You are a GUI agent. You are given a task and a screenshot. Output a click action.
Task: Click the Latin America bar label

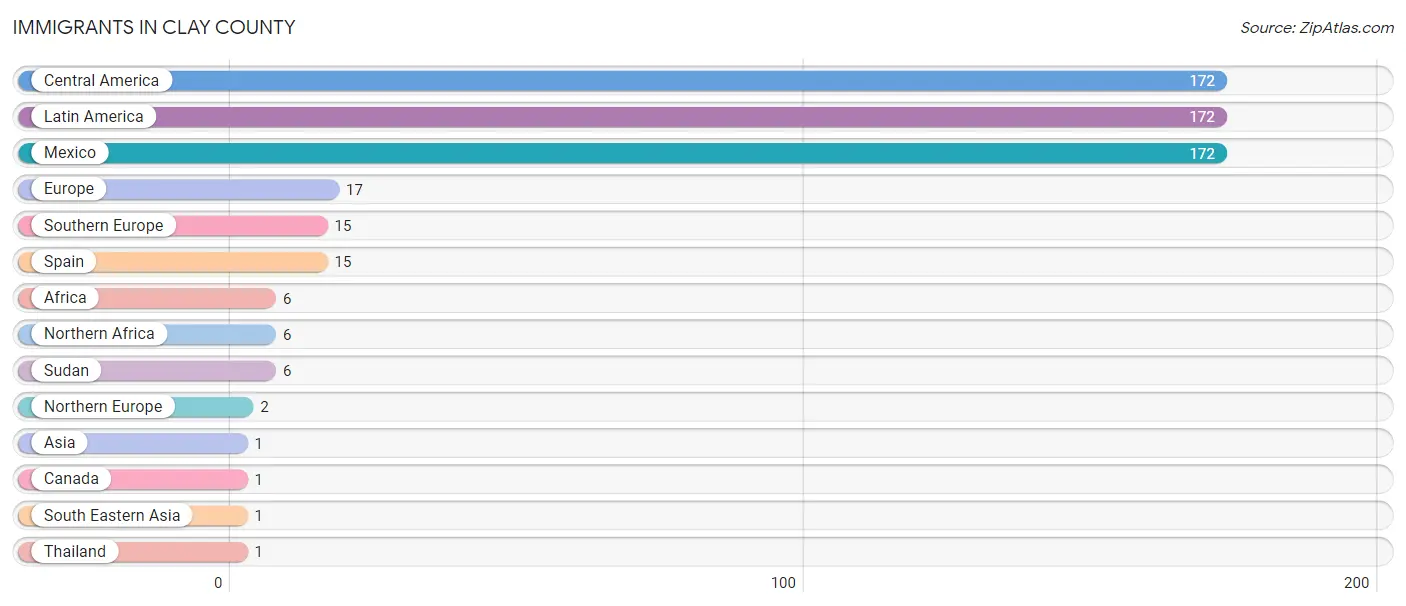(94, 117)
